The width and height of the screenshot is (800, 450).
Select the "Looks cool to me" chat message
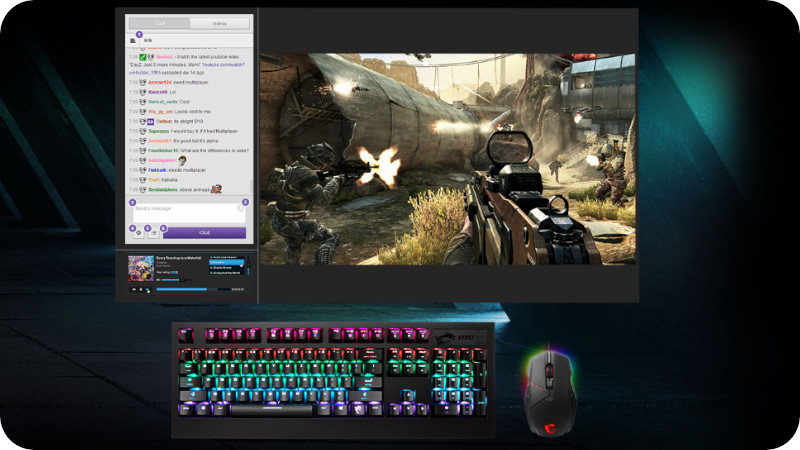coord(193,111)
